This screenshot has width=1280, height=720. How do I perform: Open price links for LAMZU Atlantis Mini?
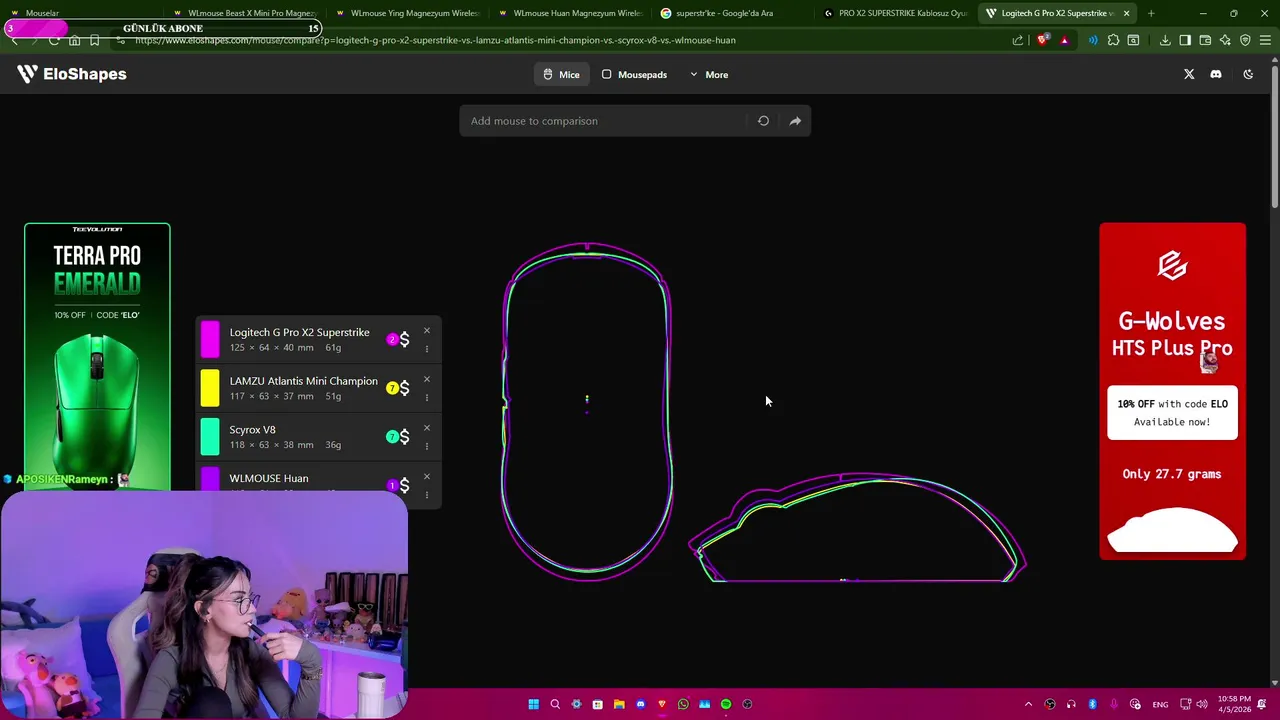(x=398, y=388)
